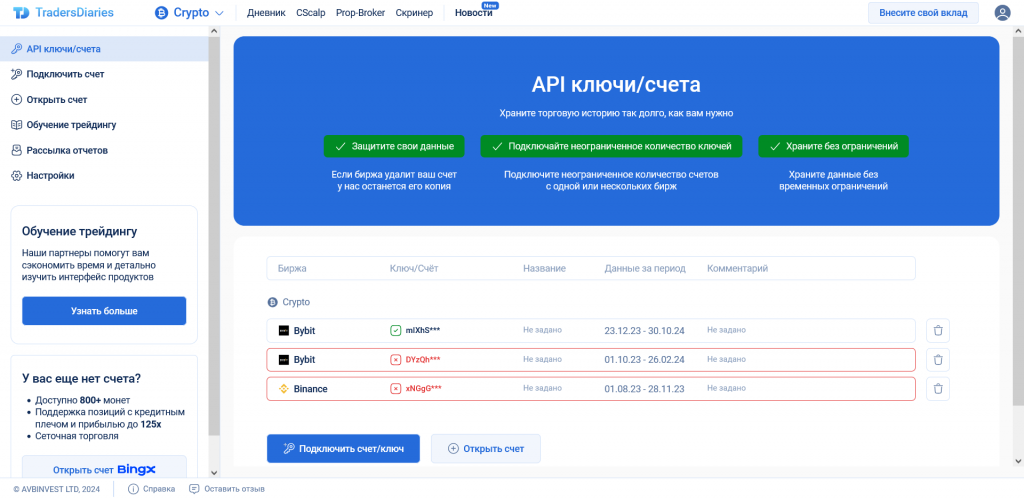Open the Crypto market dropdown
Image resolution: width=1024 pixels, height=499 pixels.
coord(190,13)
